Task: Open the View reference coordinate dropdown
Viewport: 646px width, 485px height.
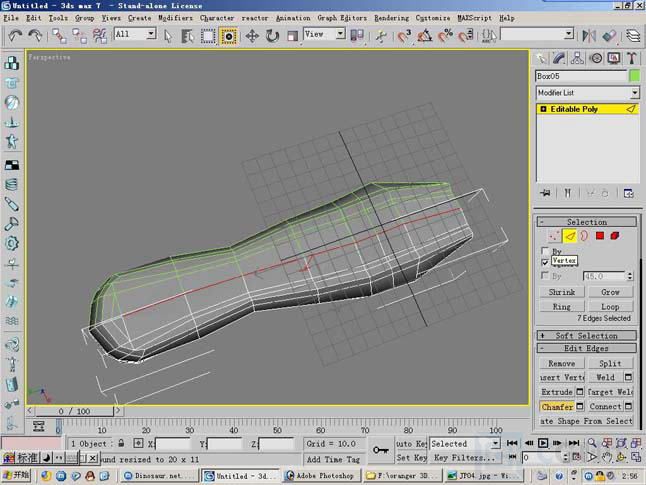Action: [x=340, y=34]
